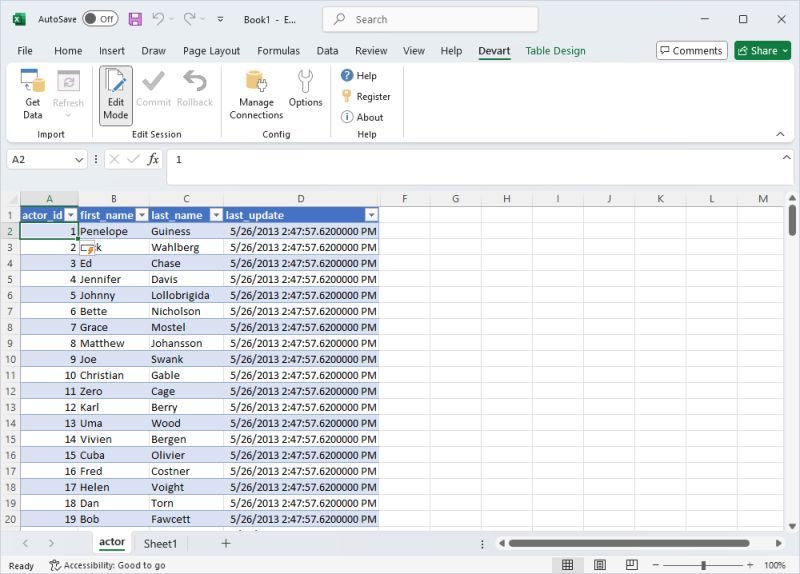Select the Sheet1 sheet tab

[160, 544]
